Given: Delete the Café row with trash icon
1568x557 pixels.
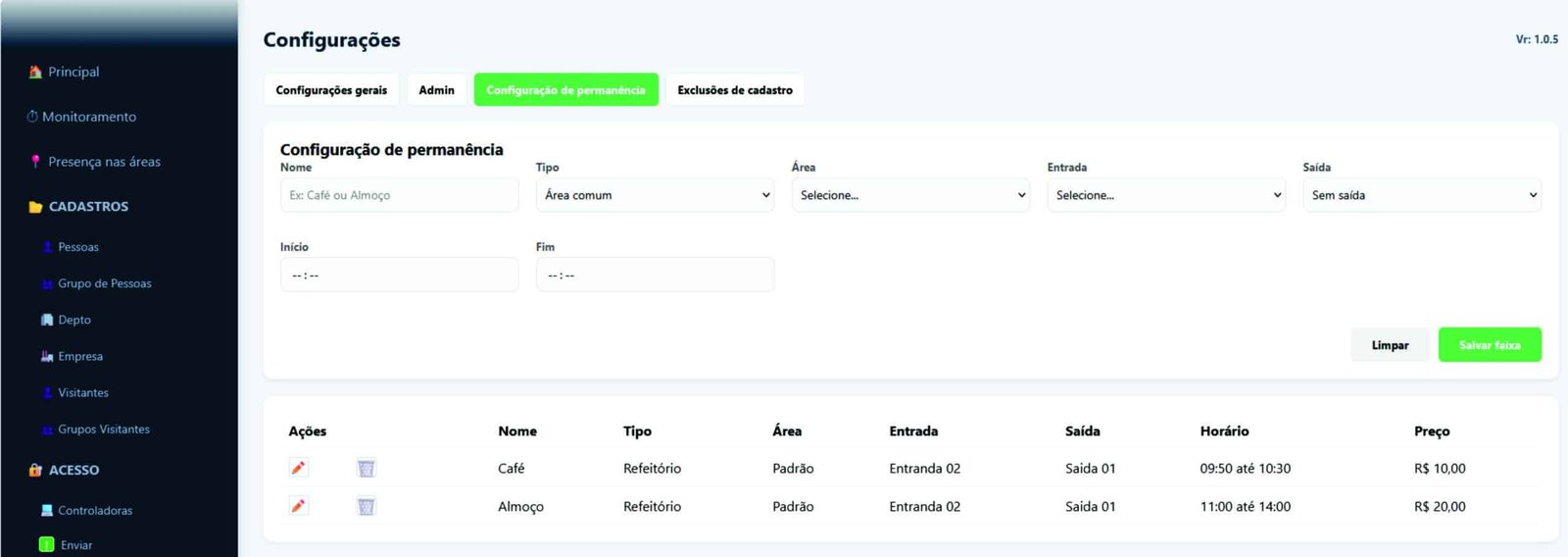Looking at the screenshot, I should pos(366,468).
